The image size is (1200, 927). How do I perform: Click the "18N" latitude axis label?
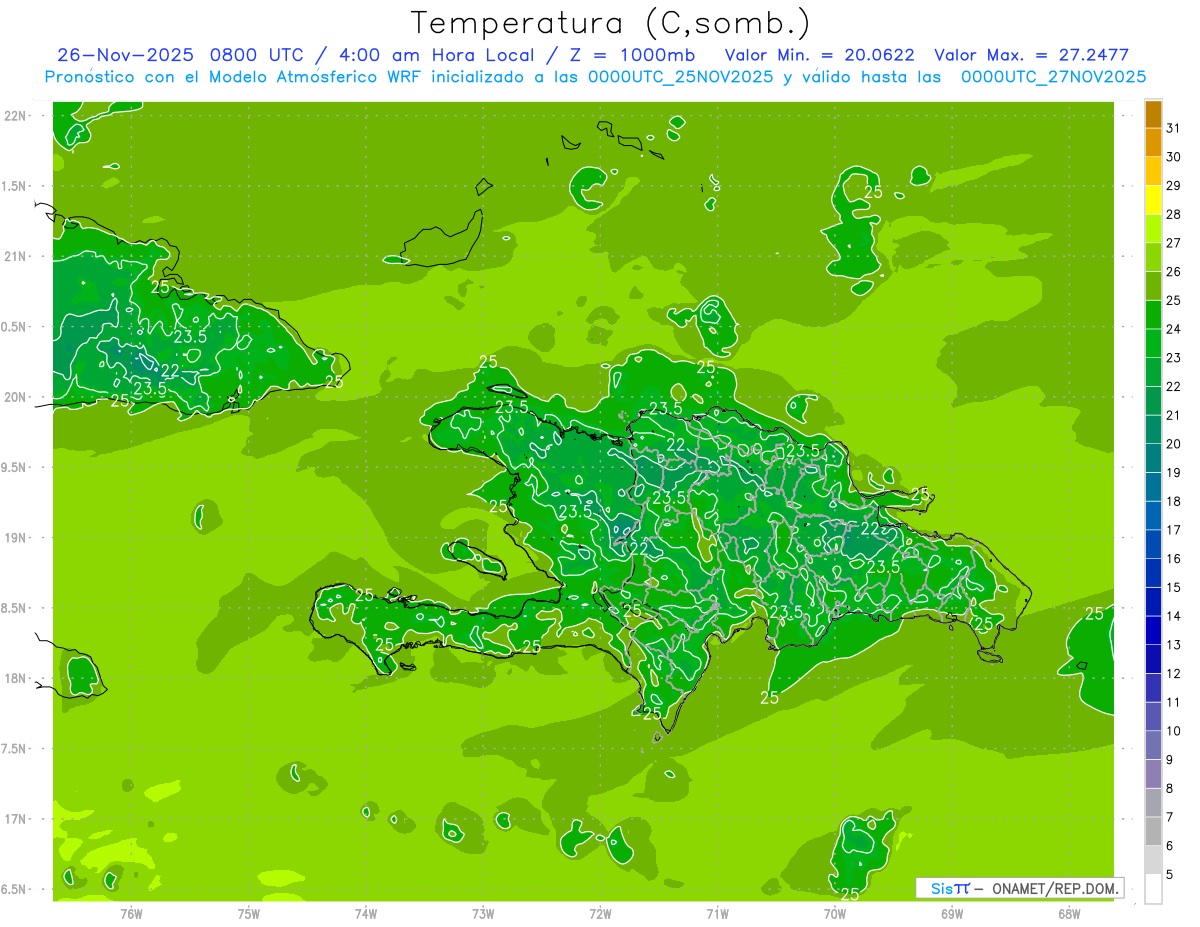point(16,678)
